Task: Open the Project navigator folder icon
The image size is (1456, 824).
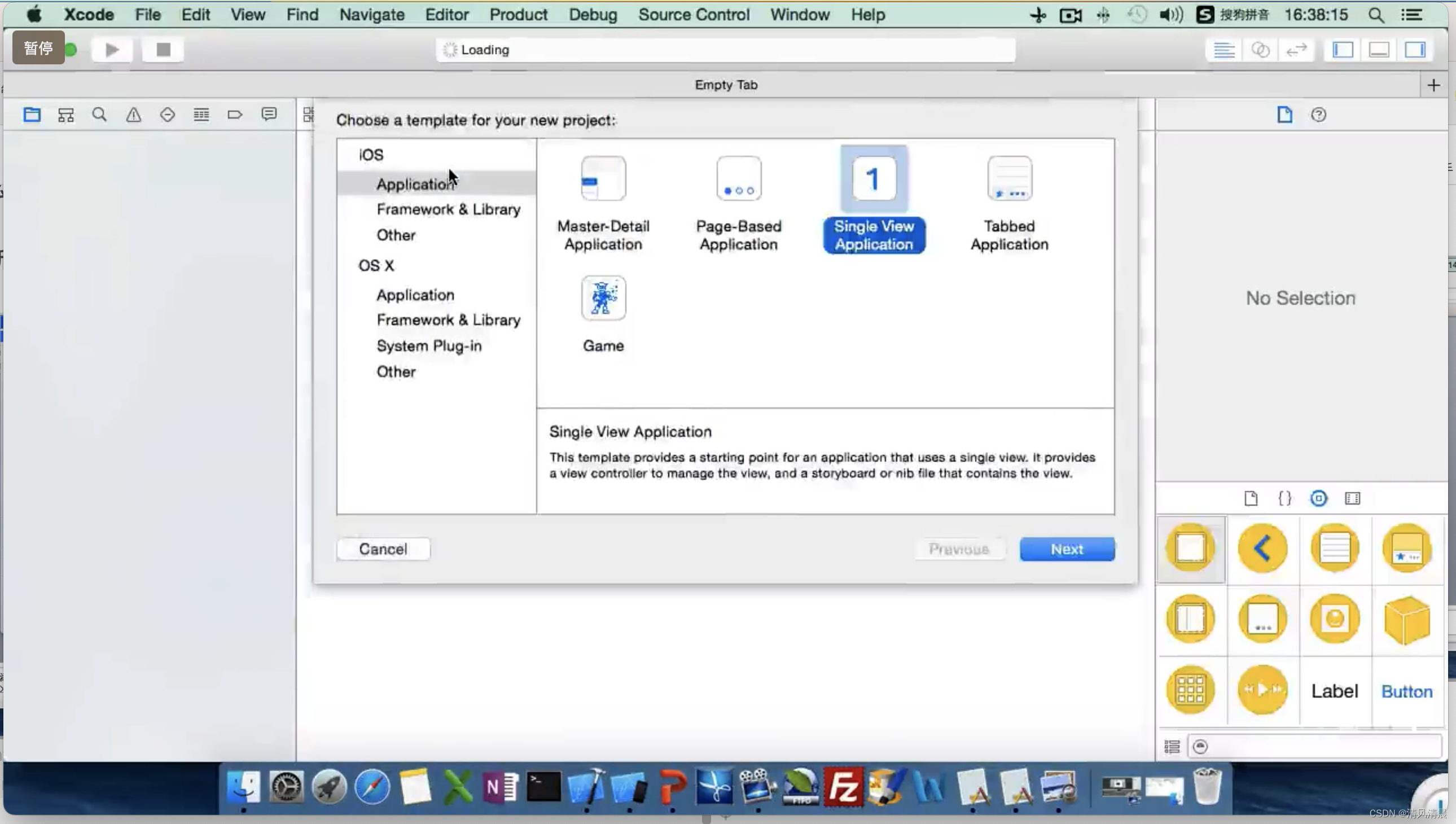Action: [32, 115]
